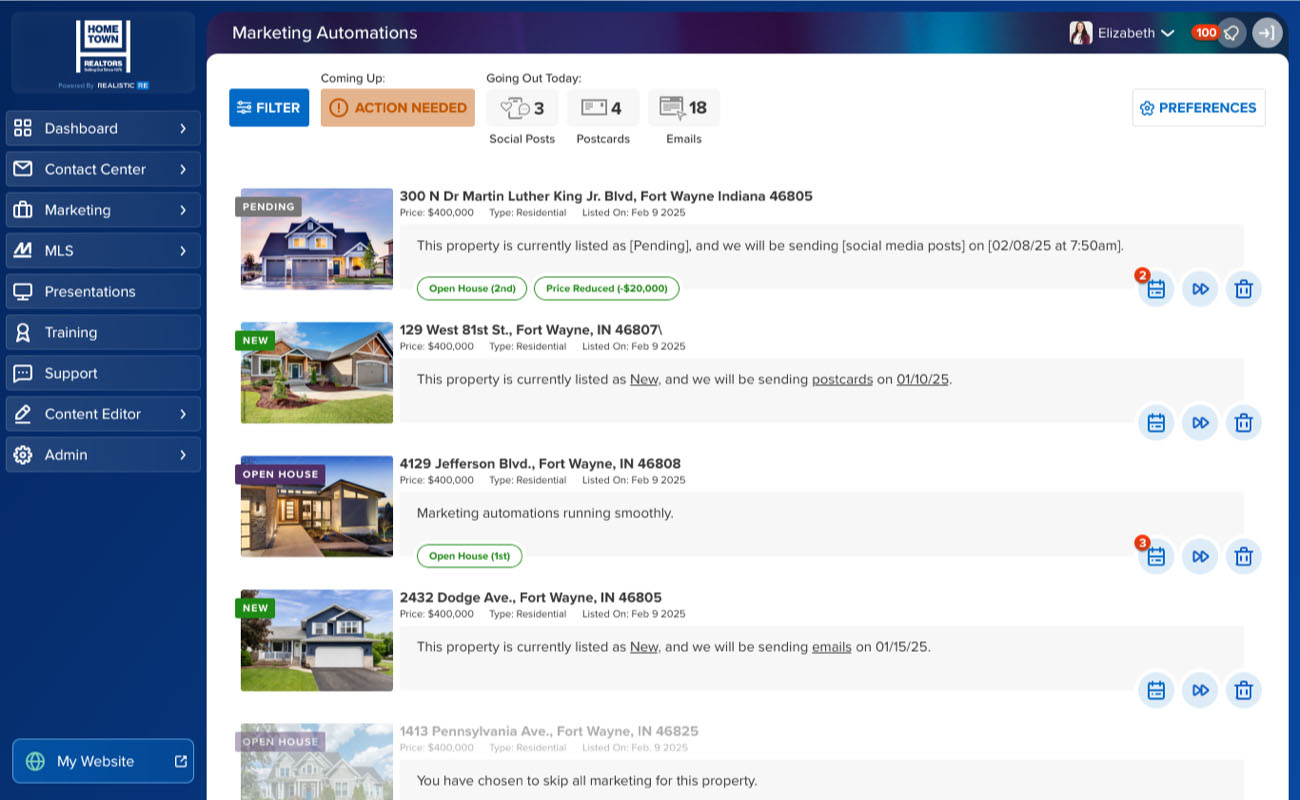Open Support from the sidebar menu

pyautogui.click(x=103, y=373)
